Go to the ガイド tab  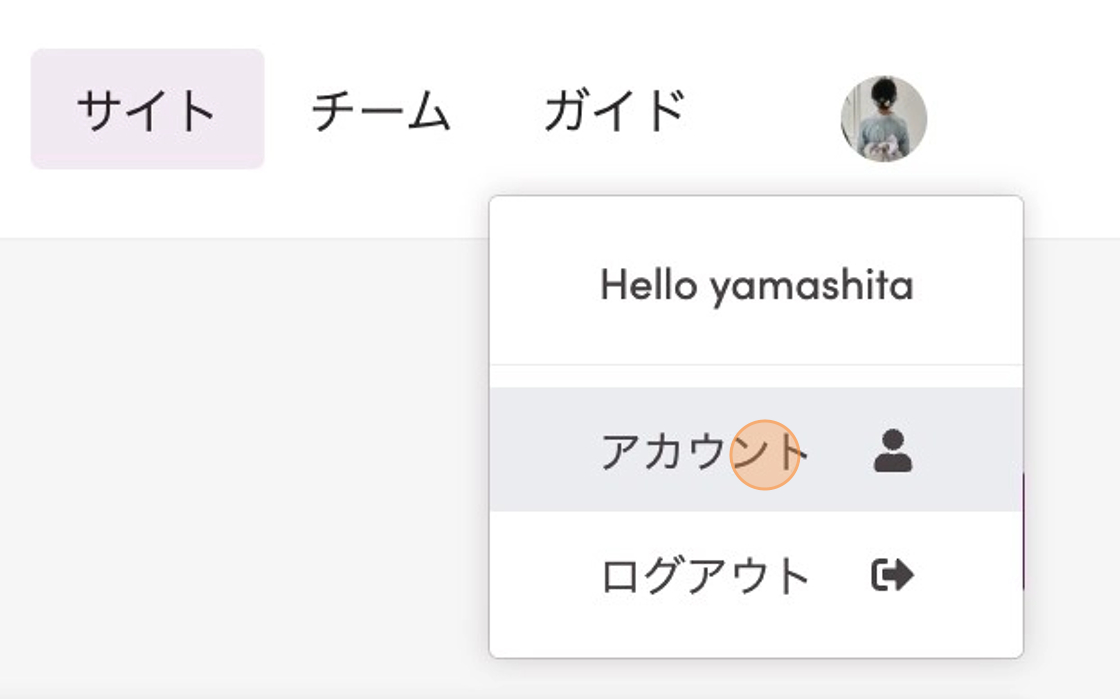(615, 110)
